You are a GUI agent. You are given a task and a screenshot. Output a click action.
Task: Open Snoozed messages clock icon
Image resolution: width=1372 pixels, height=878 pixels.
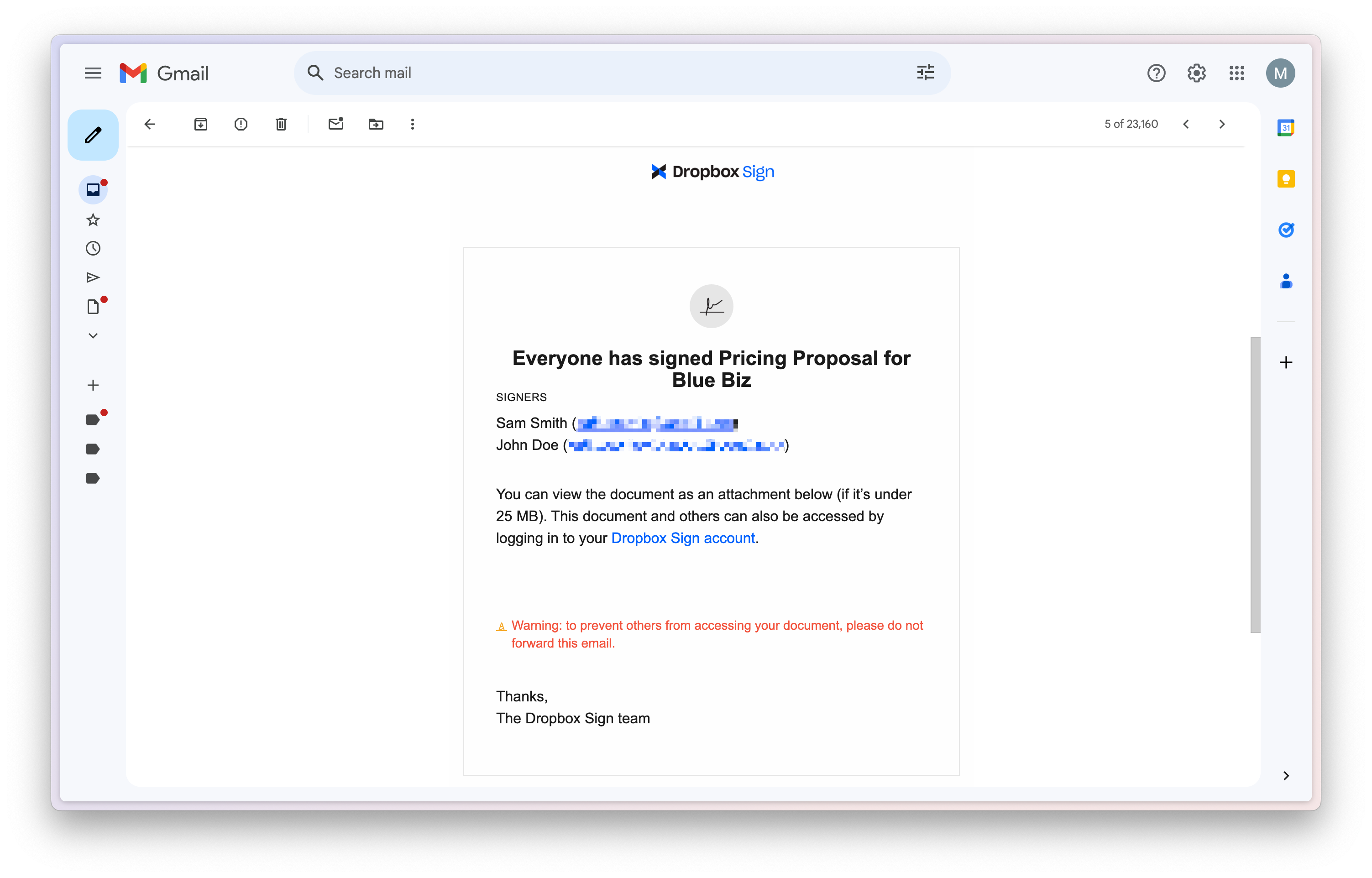[93, 248]
